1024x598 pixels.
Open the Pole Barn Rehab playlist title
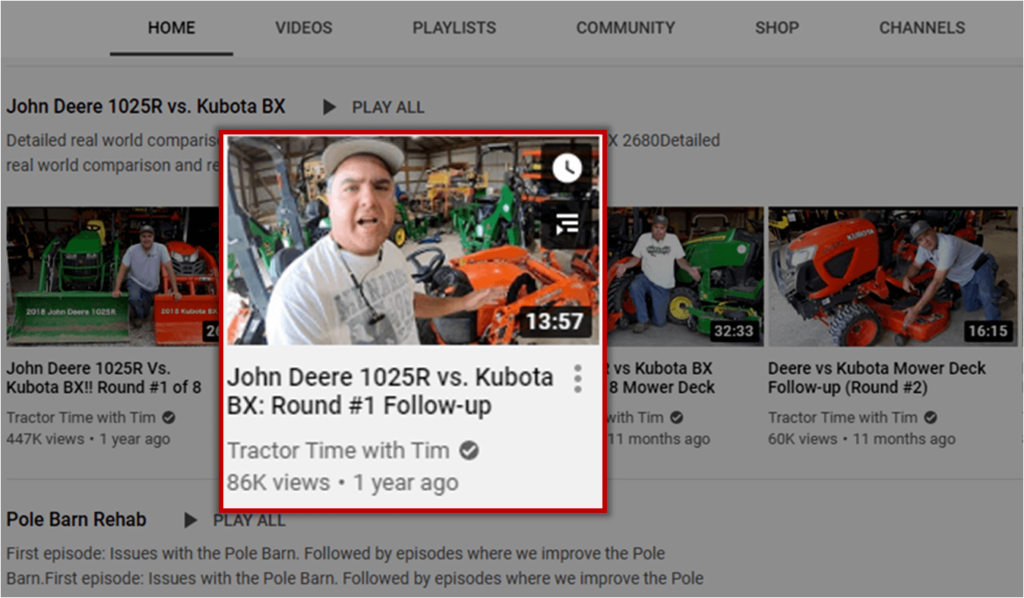click(76, 520)
